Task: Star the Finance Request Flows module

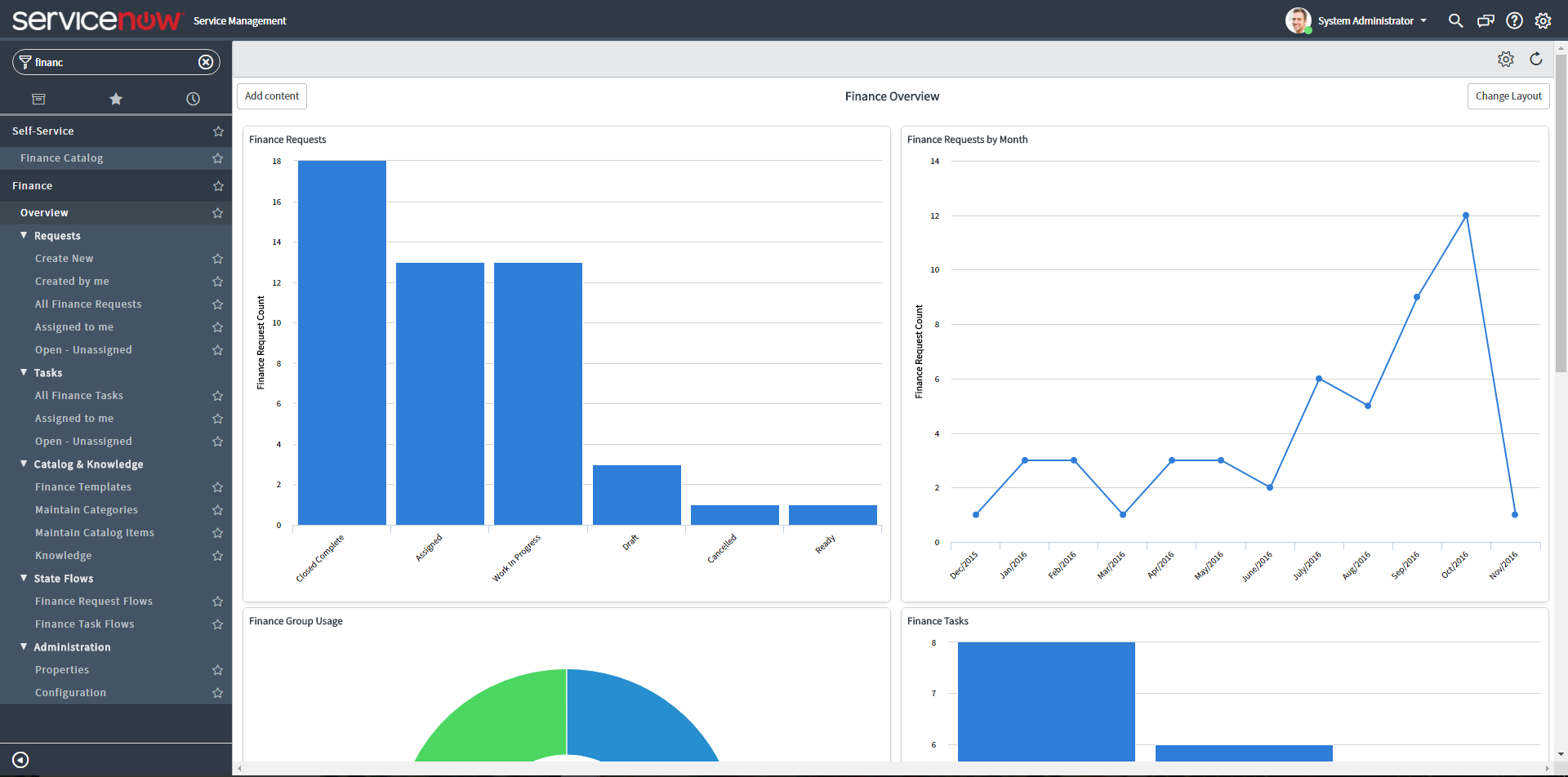Action: point(217,602)
